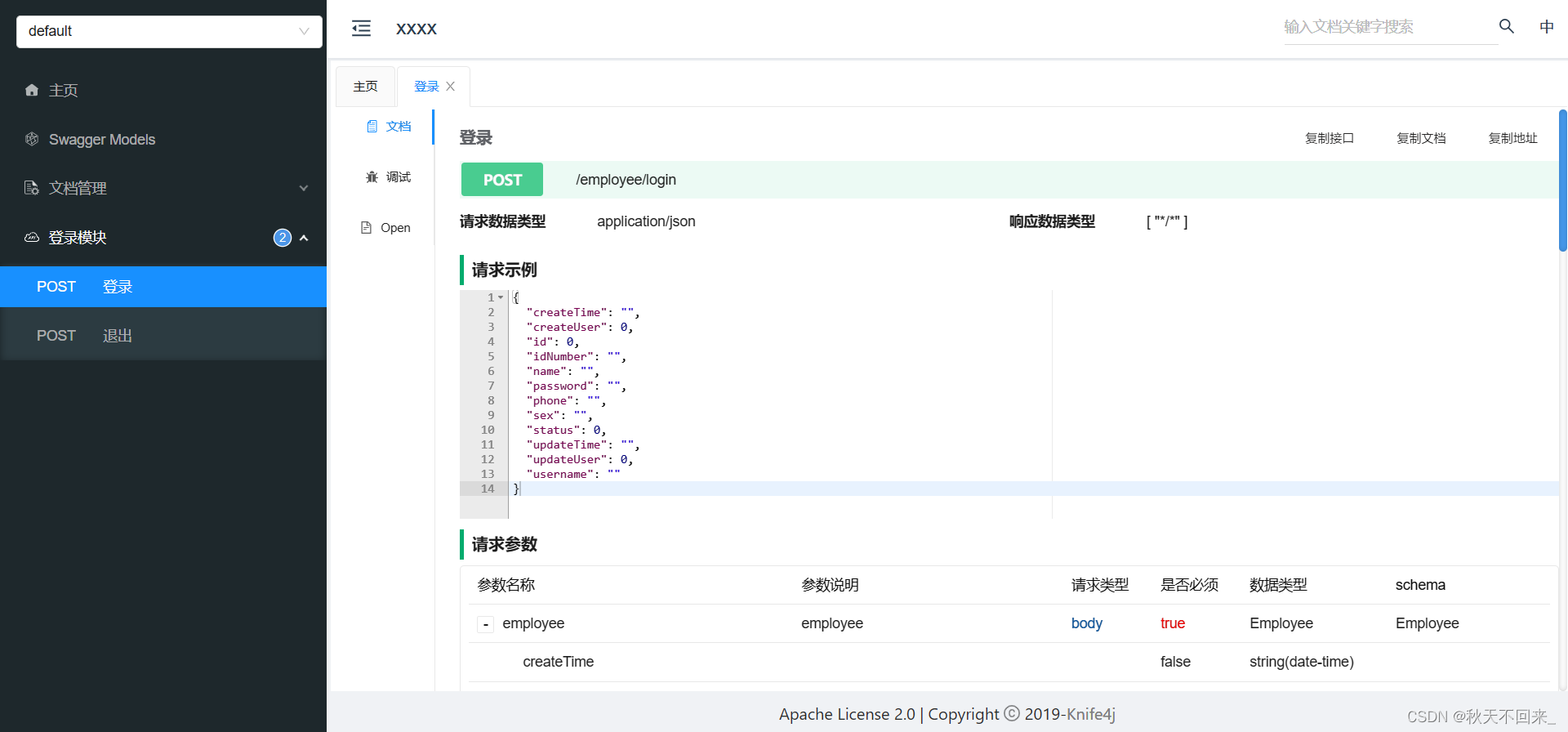This screenshot has height=732, width=1568.
Task: Click the sidebar collapse menu icon
Action: tap(361, 29)
